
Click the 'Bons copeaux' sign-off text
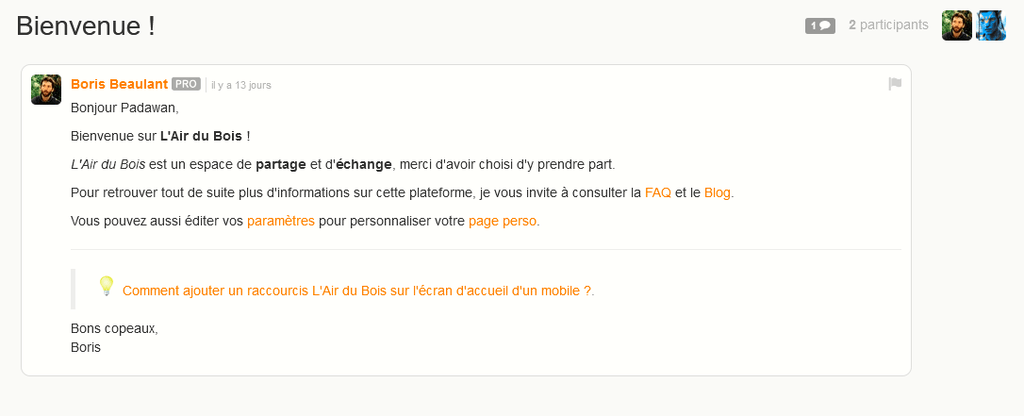(114, 328)
